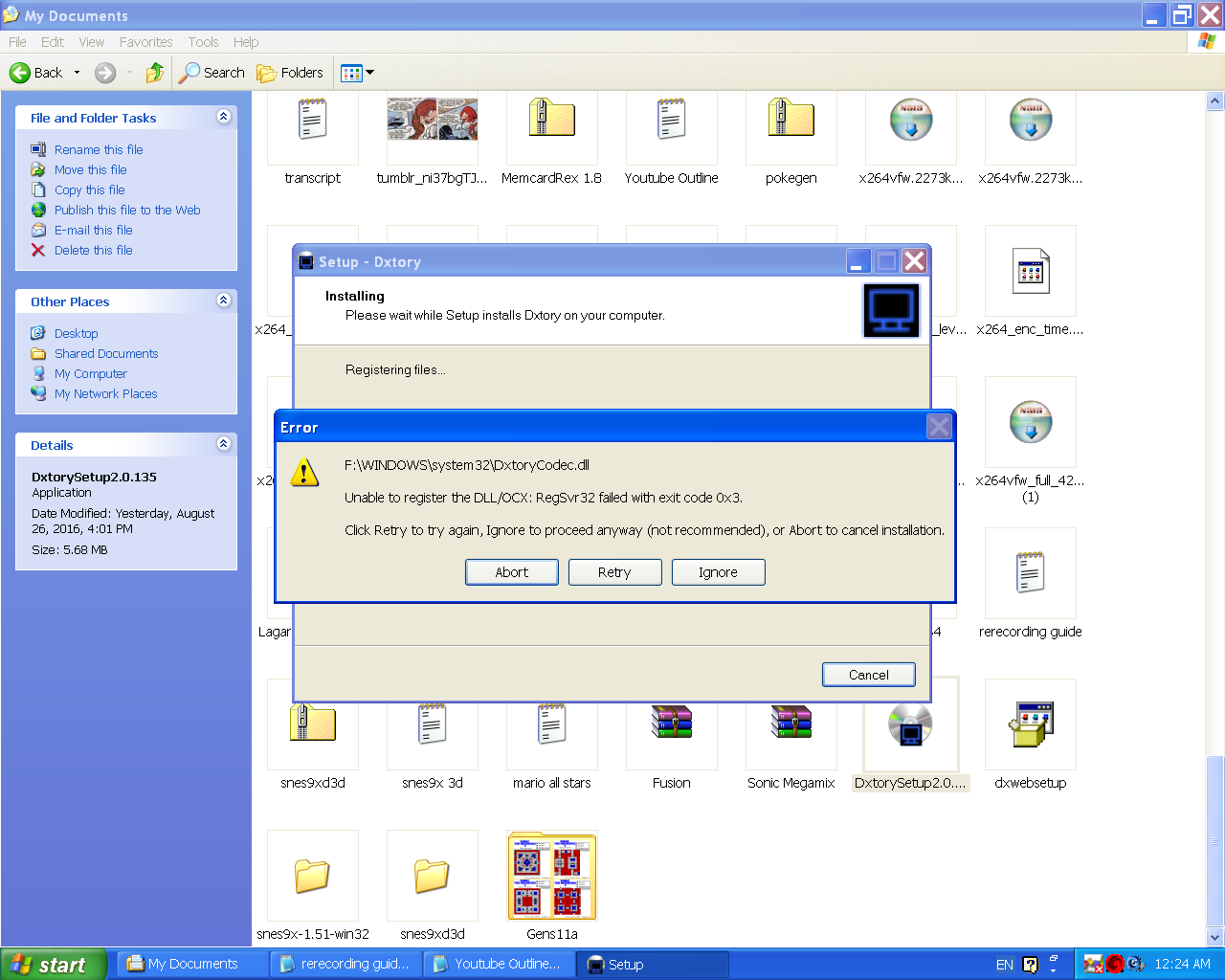This screenshot has width=1225, height=980.
Task: Open Shared Documents from Other Places
Action: [x=106, y=354]
